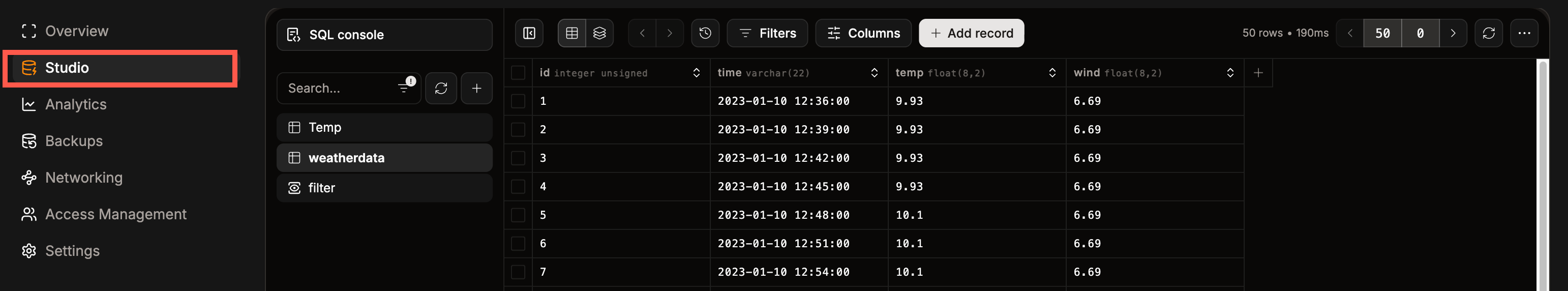Viewport: 1568px width, 291px height.
Task: Edit the row limit field 50
Action: click(x=1382, y=33)
